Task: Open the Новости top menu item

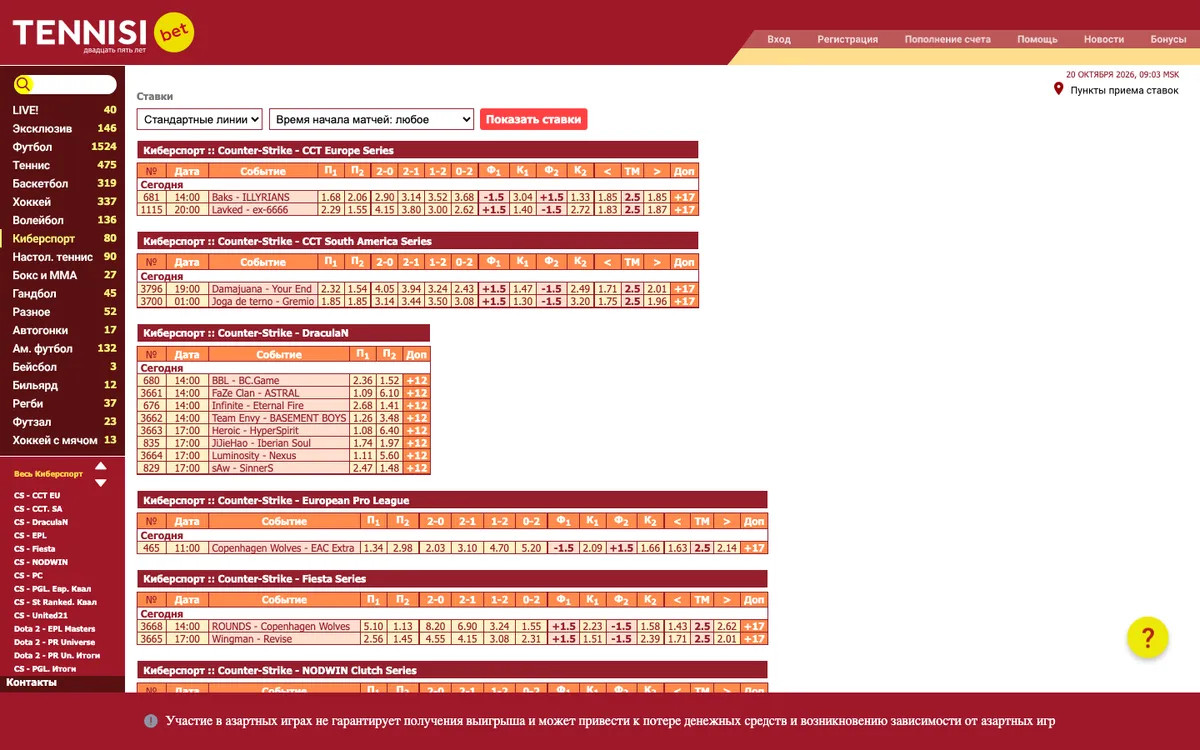Action: [x=1104, y=39]
